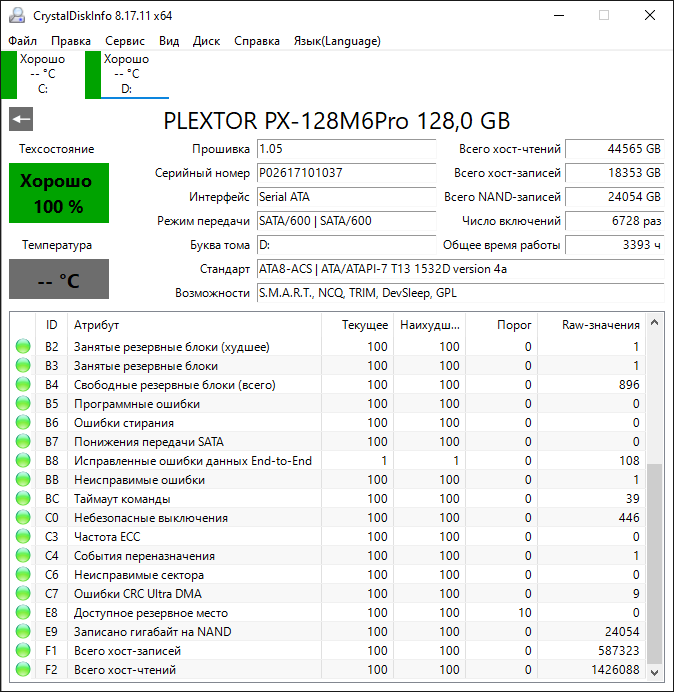Screen dimensions: 674x692
Task: Click total host writes value 18353 GB
Action: [x=614, y=173]
